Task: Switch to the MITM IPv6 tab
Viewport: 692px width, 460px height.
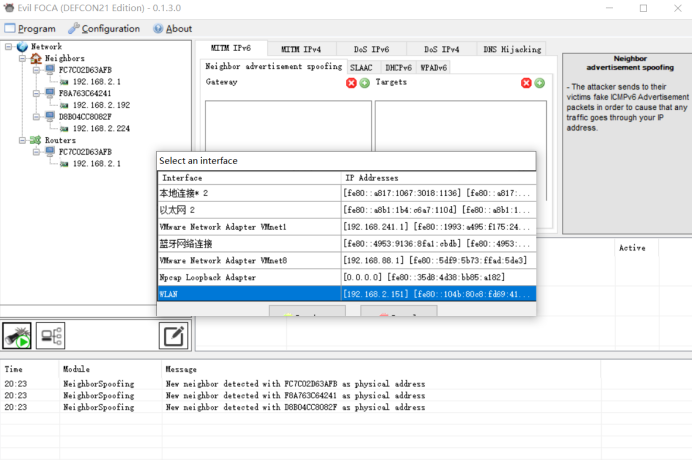Action: pos(231,48)
